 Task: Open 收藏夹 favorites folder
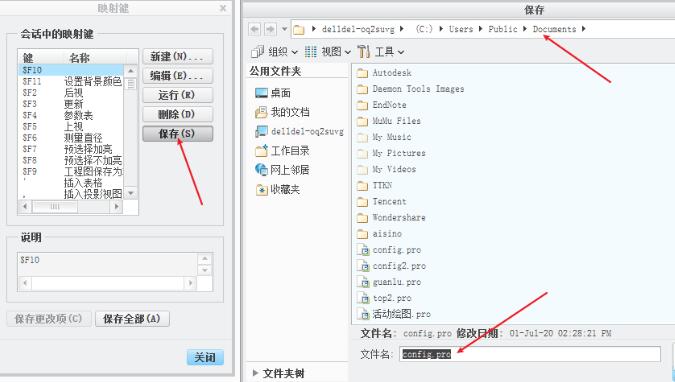pos(277,189)
